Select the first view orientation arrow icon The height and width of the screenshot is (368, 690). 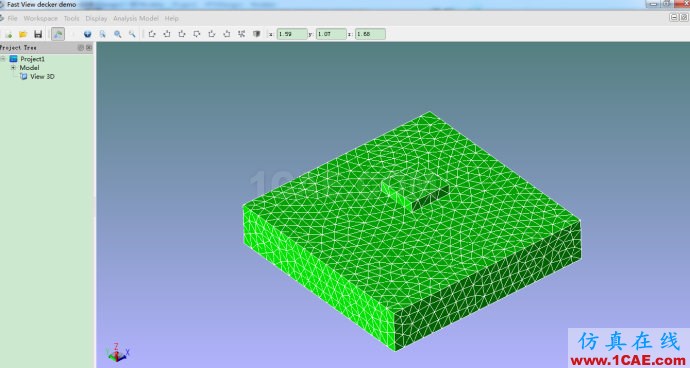[152, 34]
